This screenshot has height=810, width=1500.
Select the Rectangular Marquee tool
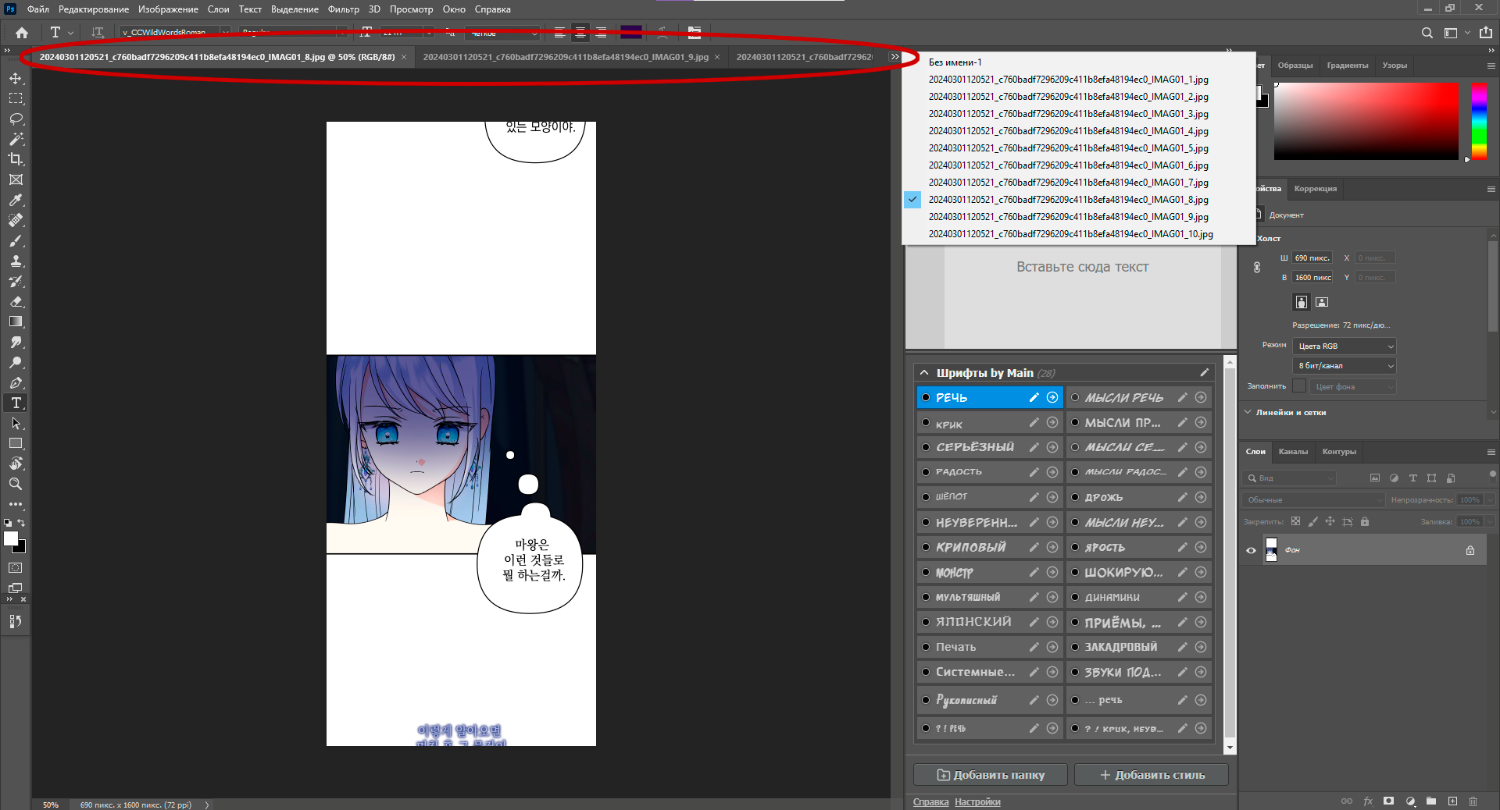[16, 98]
